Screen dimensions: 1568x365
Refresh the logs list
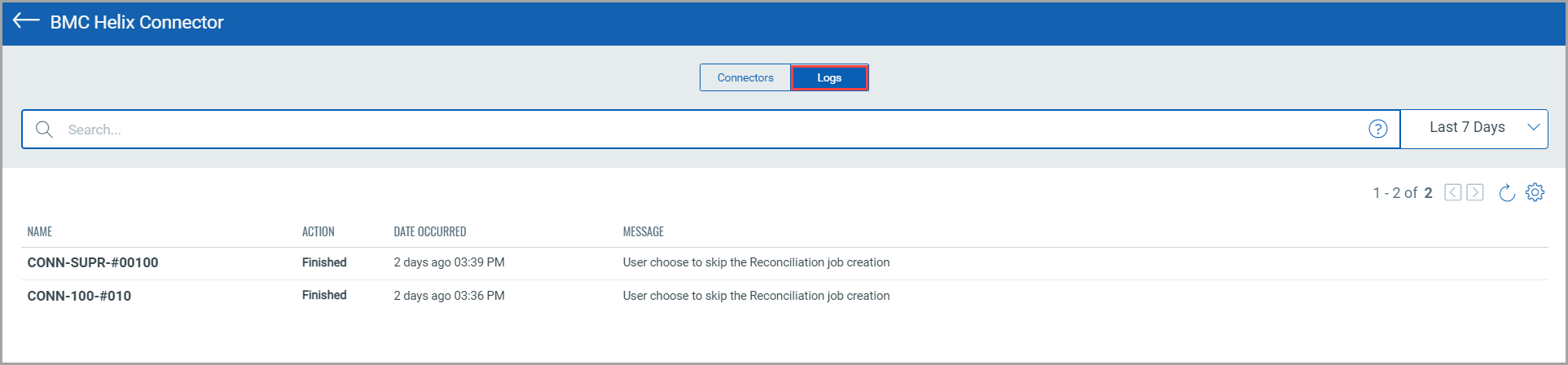tap(1507, 192)
